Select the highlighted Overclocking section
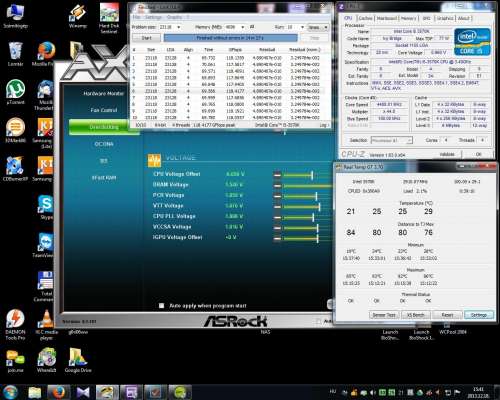The width and height of the screenshot is (500, 400). coord(104,127)
